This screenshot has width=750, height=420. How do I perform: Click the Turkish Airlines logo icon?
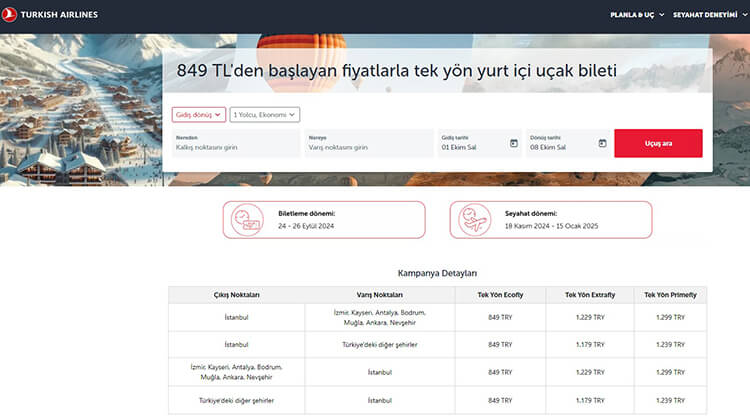(9, 14)
